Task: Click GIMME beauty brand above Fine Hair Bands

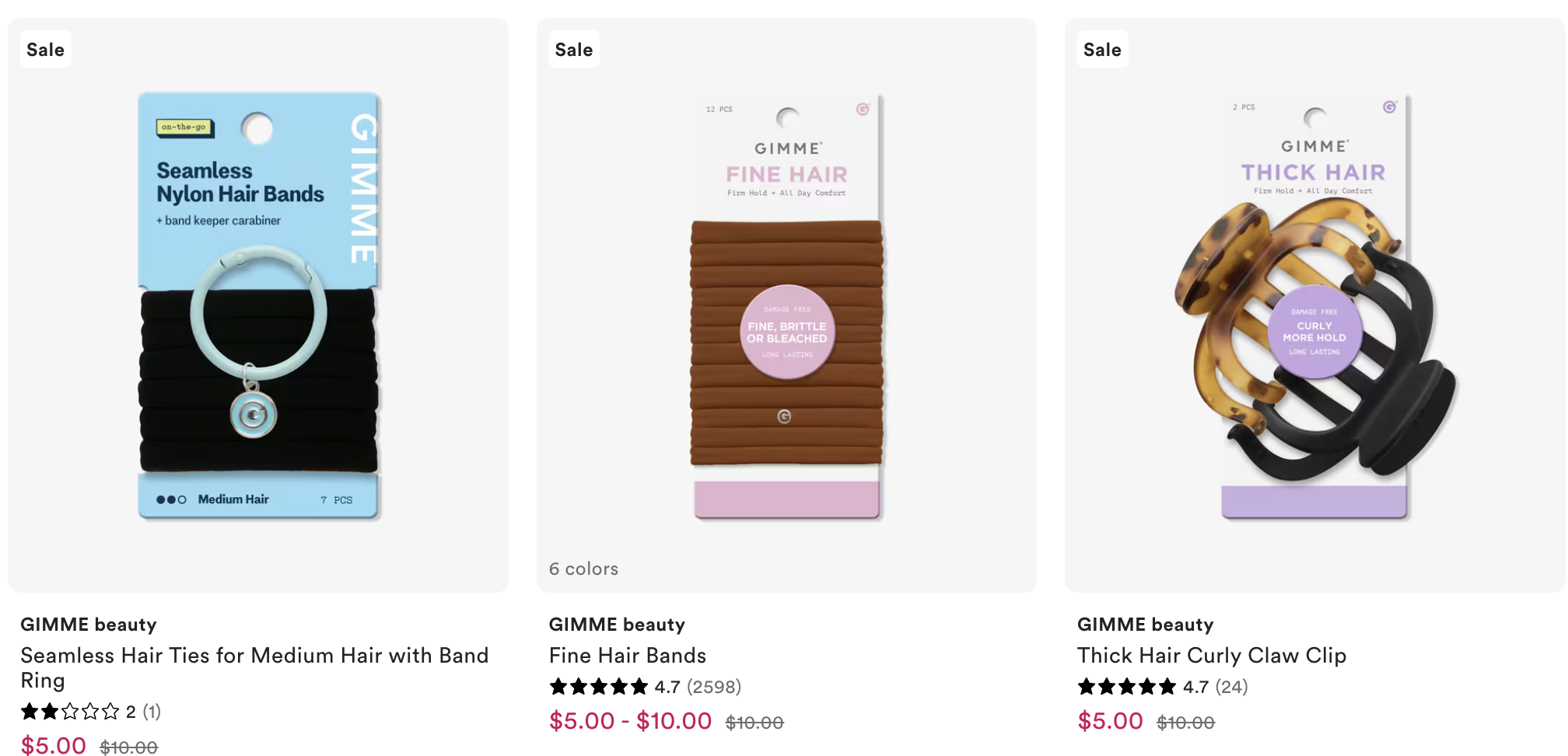Action: pos(617,625)
